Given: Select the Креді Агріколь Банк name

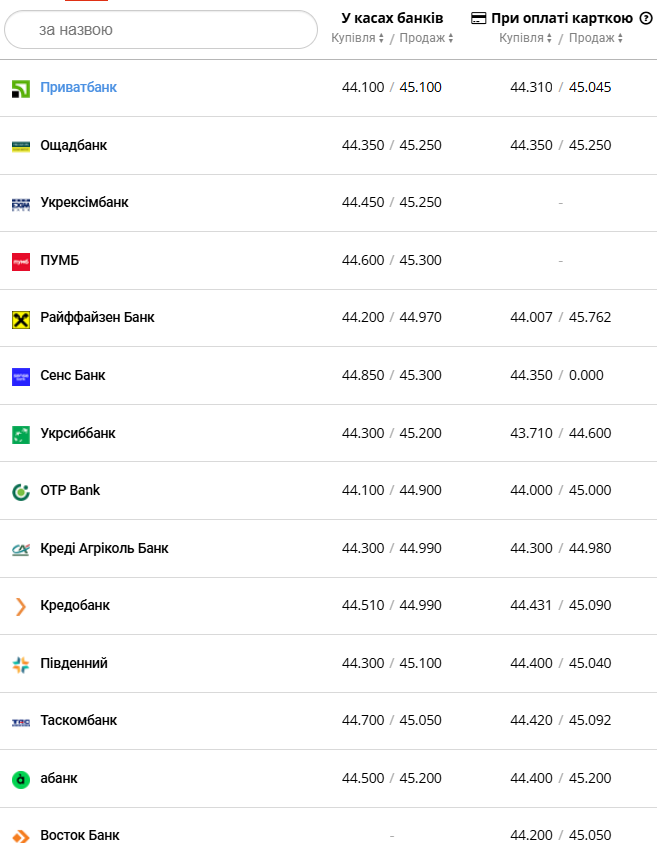Looking at the screenshot, I should (x=104, y=548).
